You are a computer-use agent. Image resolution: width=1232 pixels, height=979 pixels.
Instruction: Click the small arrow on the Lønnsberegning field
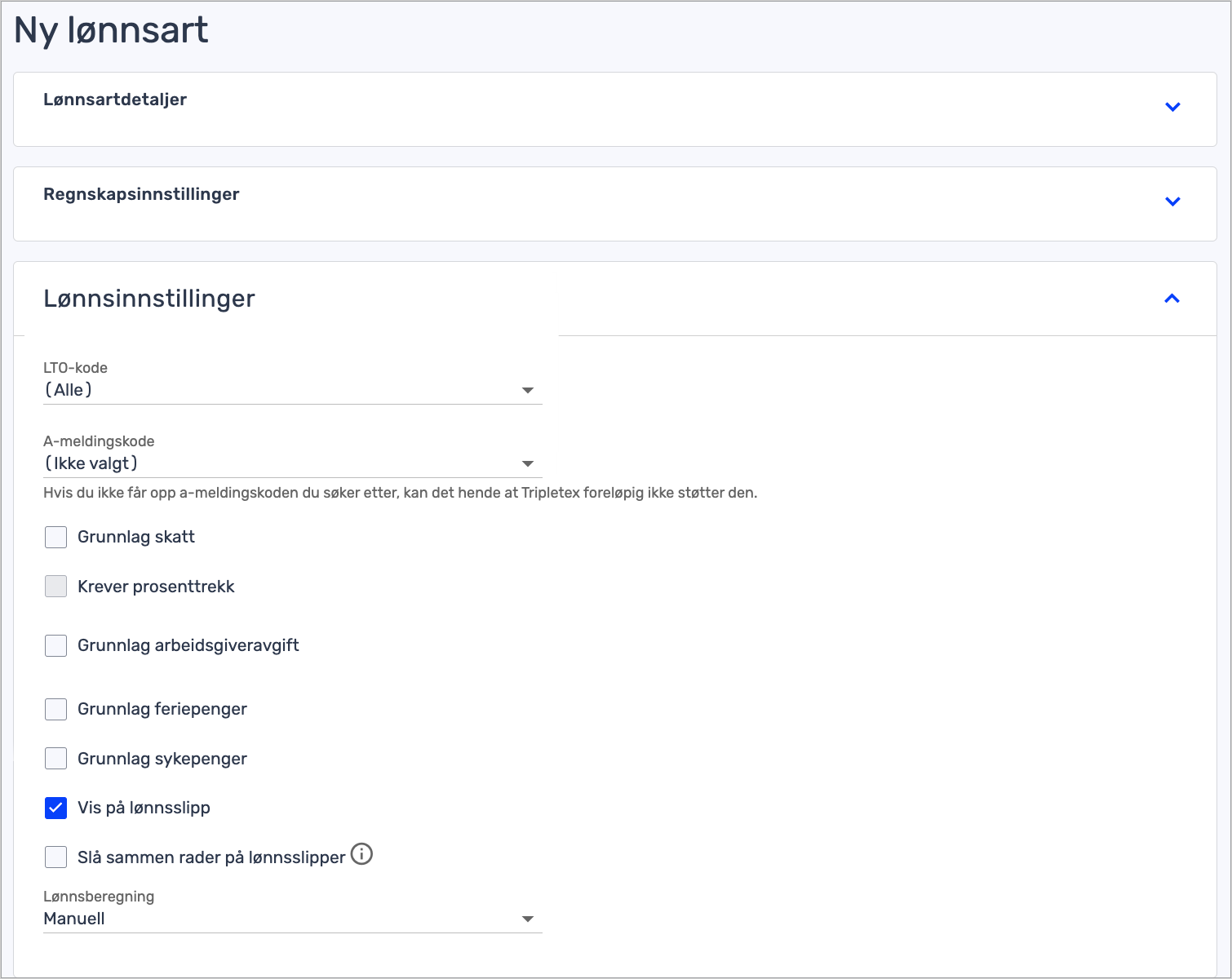[528, 919]
